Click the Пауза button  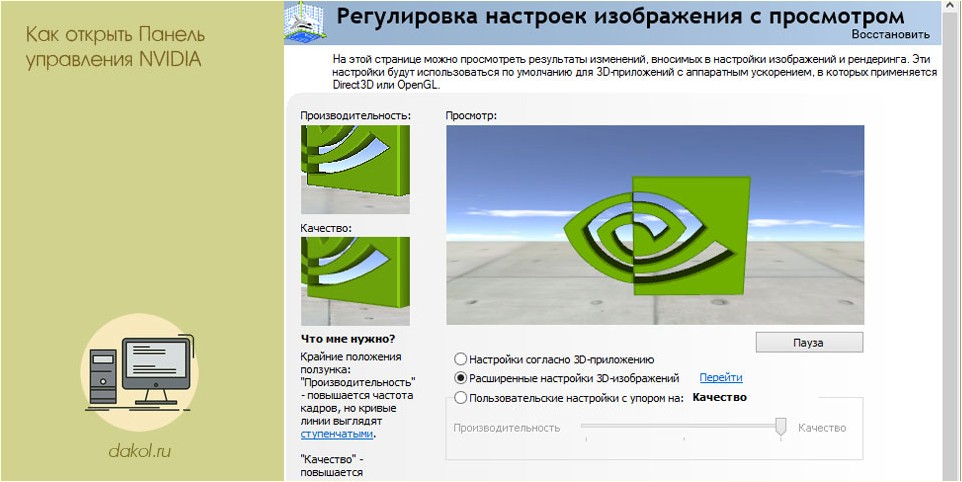[x=809, y=342]
